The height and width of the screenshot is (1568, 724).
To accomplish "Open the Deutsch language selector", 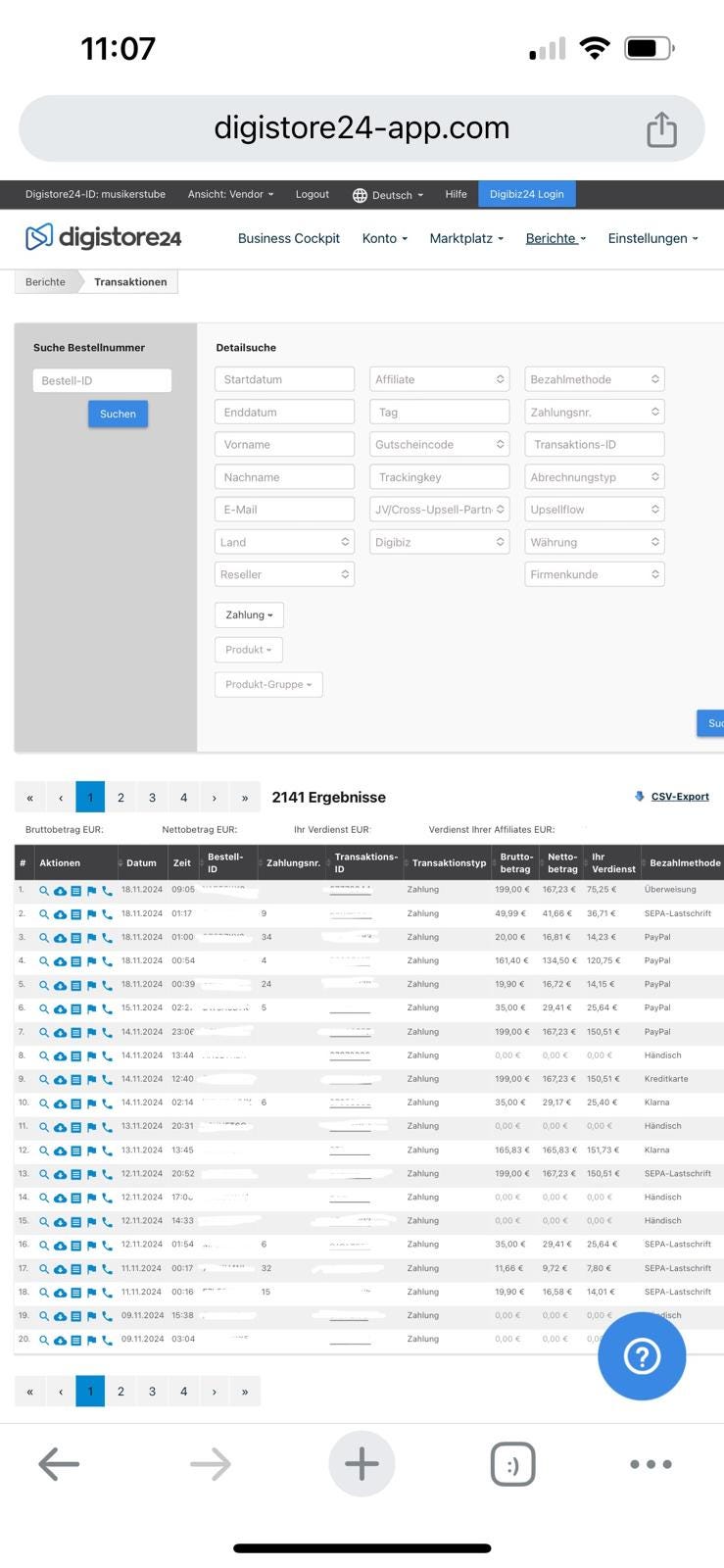I will coord(389,195).
